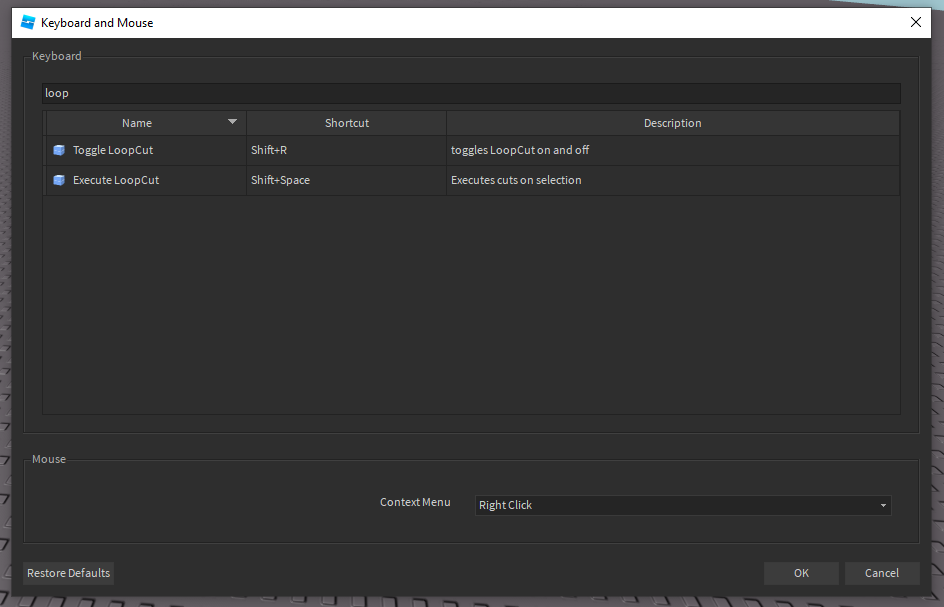944x607 pixels.
Task: Click the Shortcut column header
Action: coord(347,123)
